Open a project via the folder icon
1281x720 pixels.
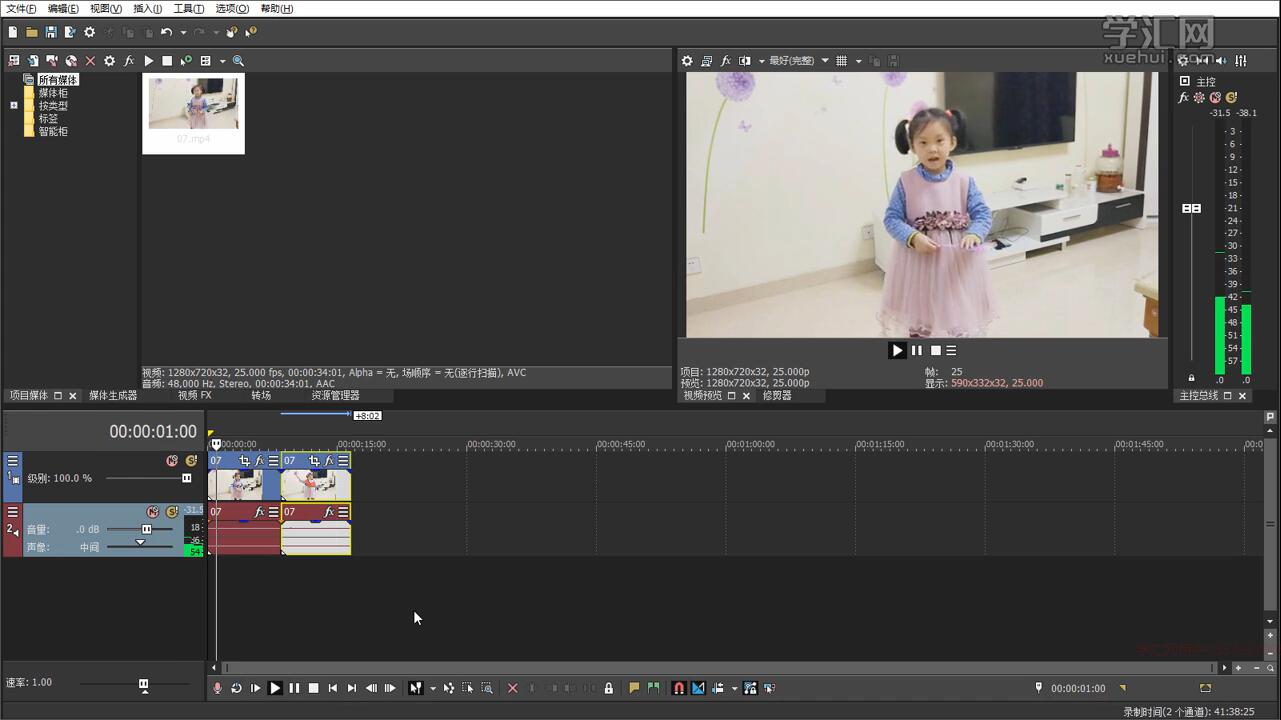pos(32,32)
